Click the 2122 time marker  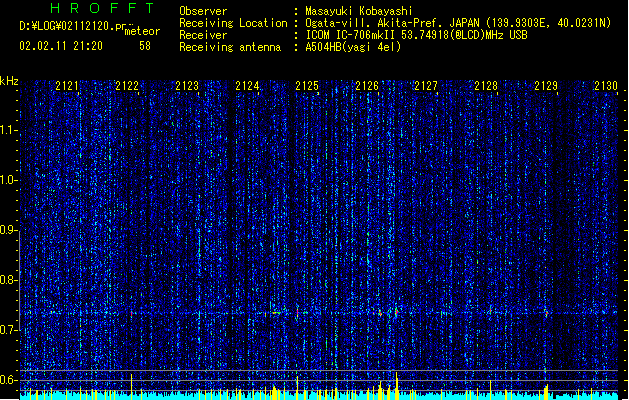(127, 86)
